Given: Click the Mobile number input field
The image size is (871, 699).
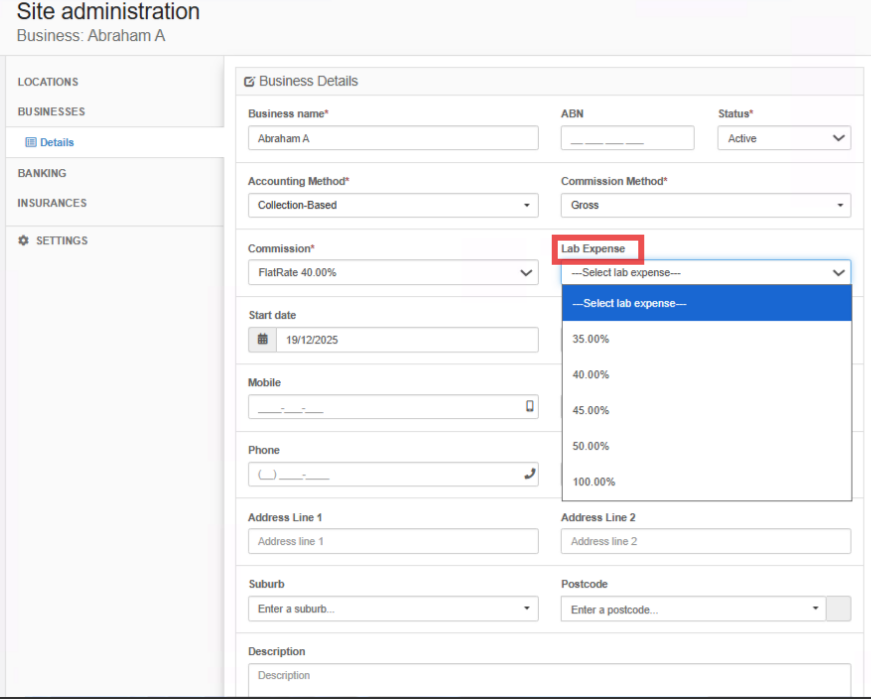Looking at the screenshot, I should tap(393, 407).
